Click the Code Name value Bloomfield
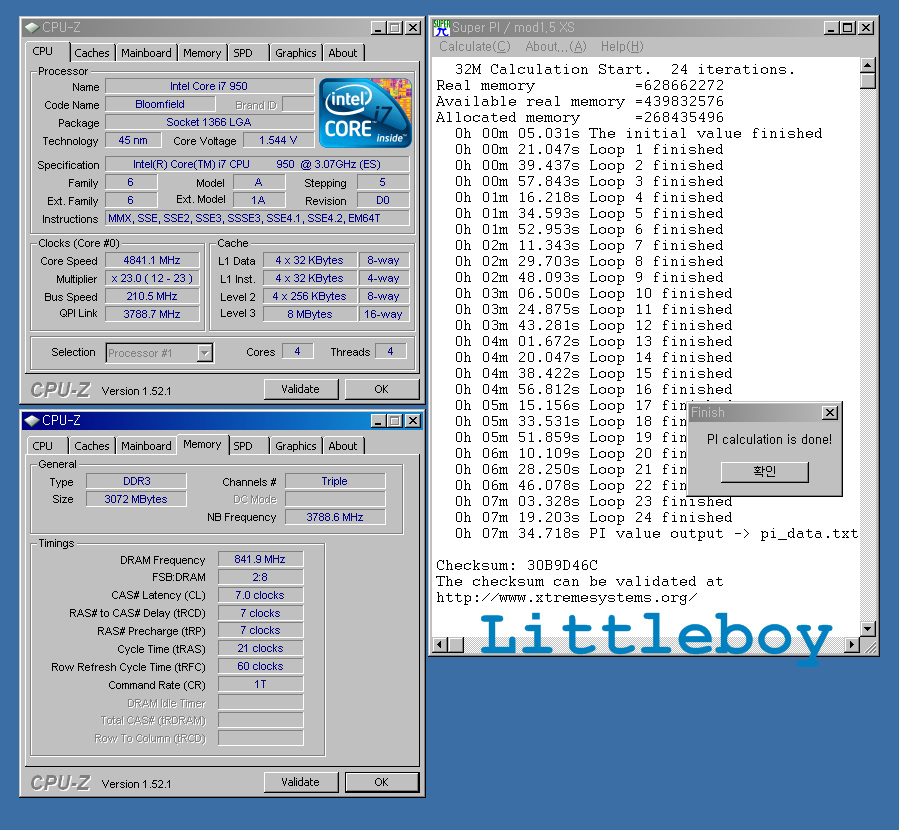This screenshot has height=830, width=899. pyautogui.click(x=160, y=104)
